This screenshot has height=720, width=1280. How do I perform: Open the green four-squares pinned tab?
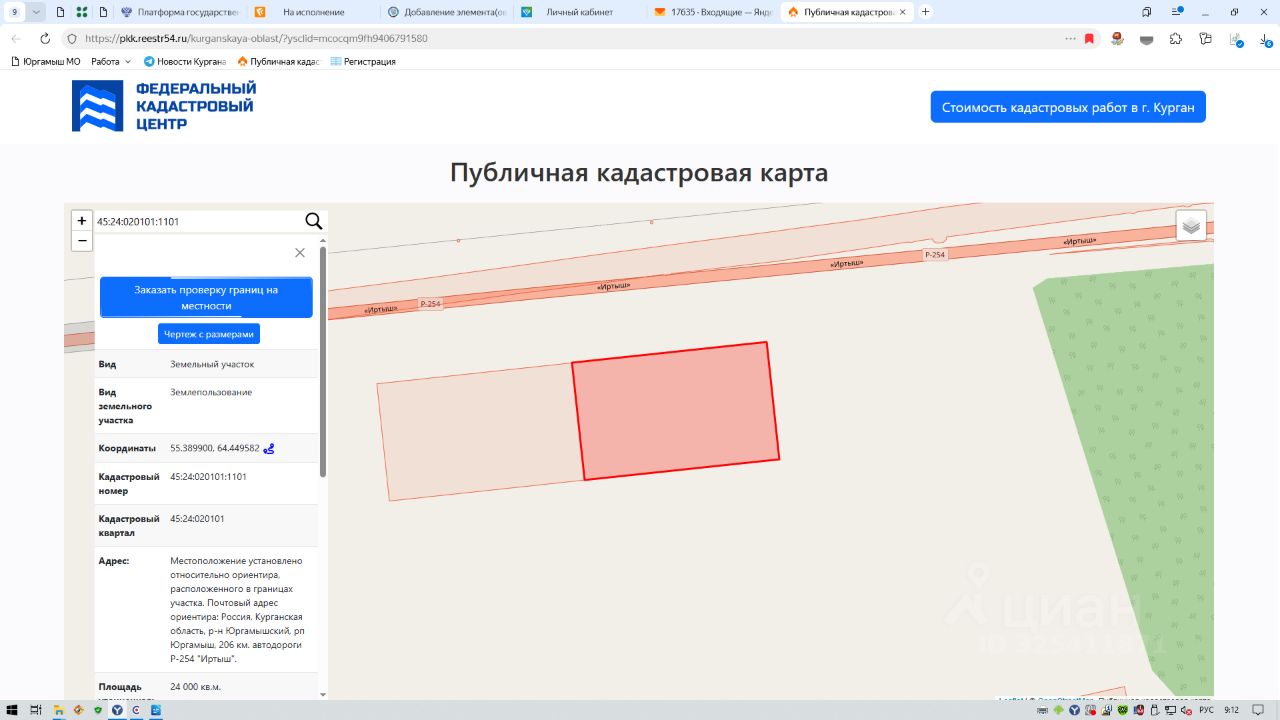pos(81,12)
